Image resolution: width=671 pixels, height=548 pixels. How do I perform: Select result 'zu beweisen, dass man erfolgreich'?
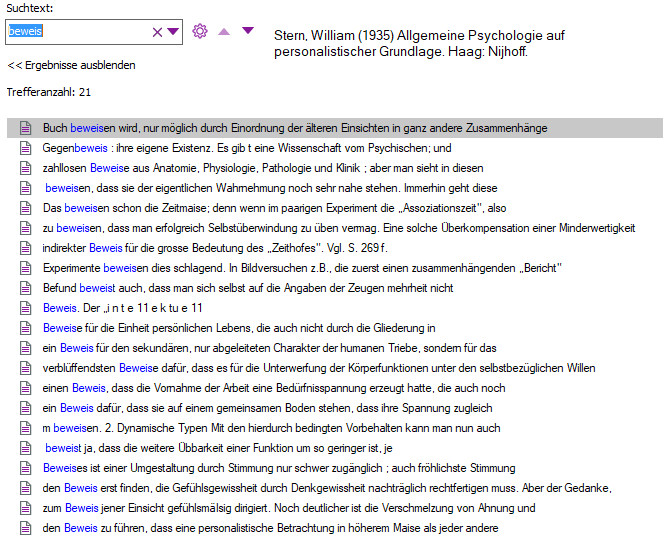point(339,228)
